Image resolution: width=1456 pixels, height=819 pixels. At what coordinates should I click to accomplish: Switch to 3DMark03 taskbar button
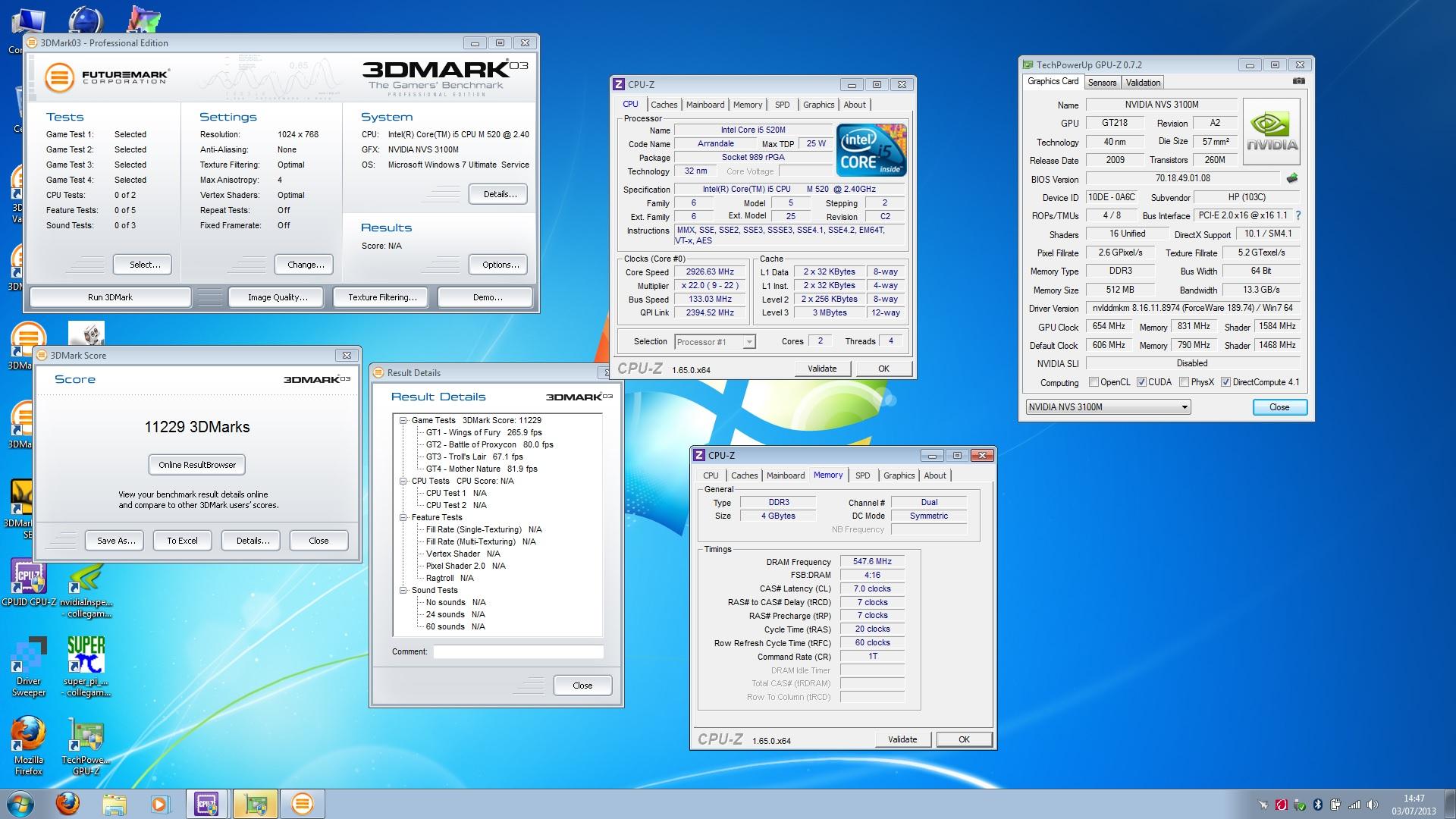302,804
